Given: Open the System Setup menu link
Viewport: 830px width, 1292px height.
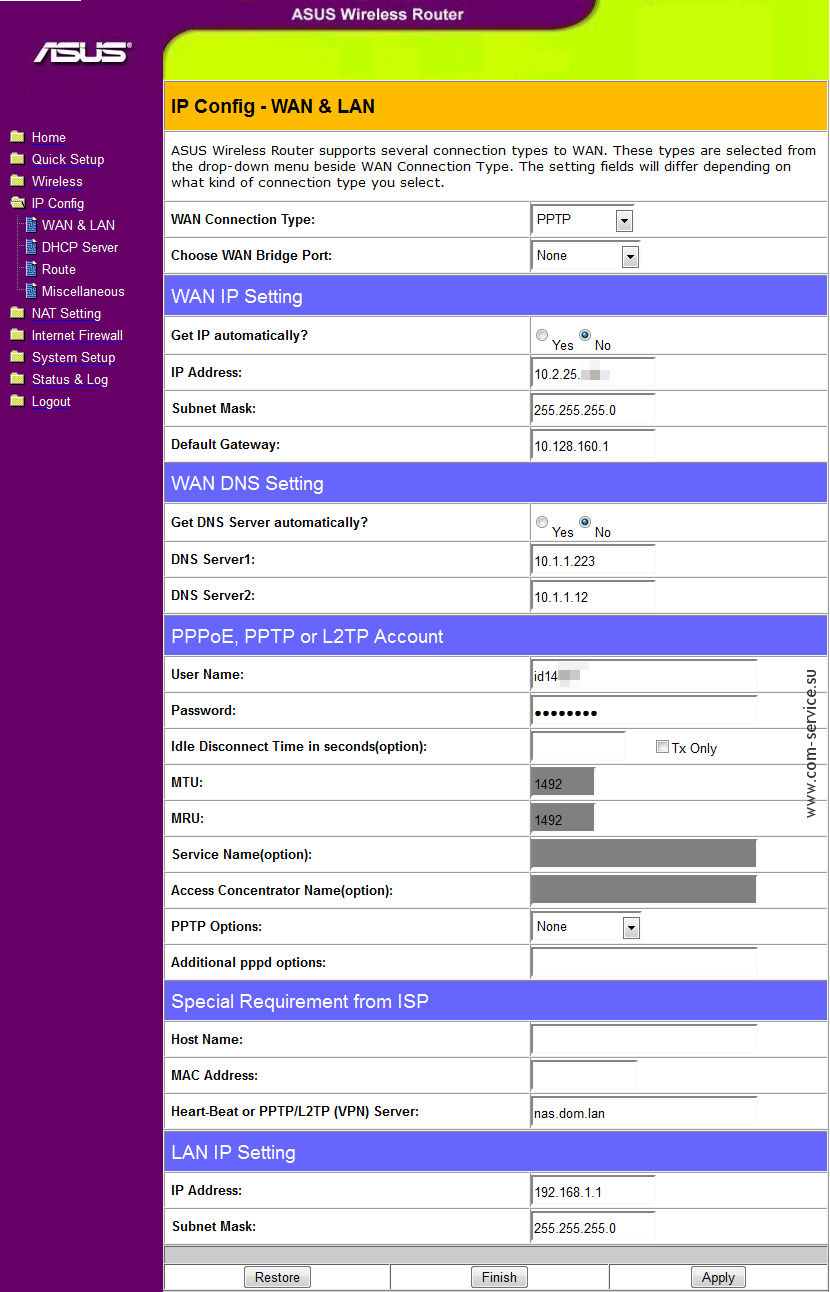Looking at the screenshot, I should pos(73,358).
